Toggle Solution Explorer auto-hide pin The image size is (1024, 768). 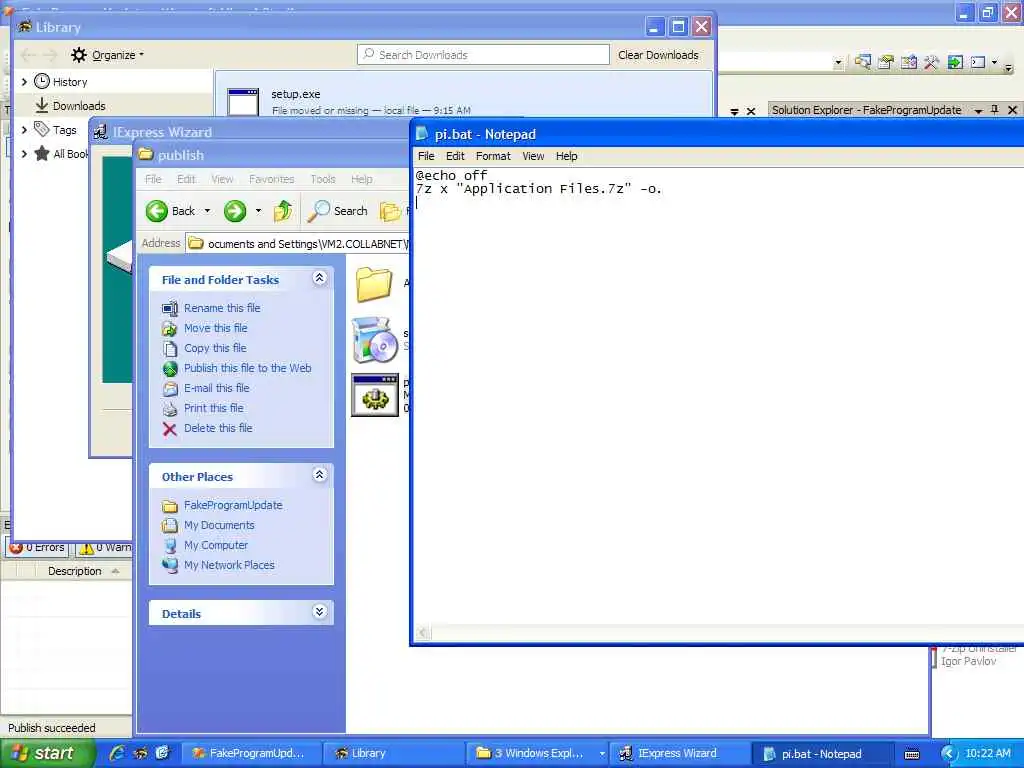coord(995,110)
